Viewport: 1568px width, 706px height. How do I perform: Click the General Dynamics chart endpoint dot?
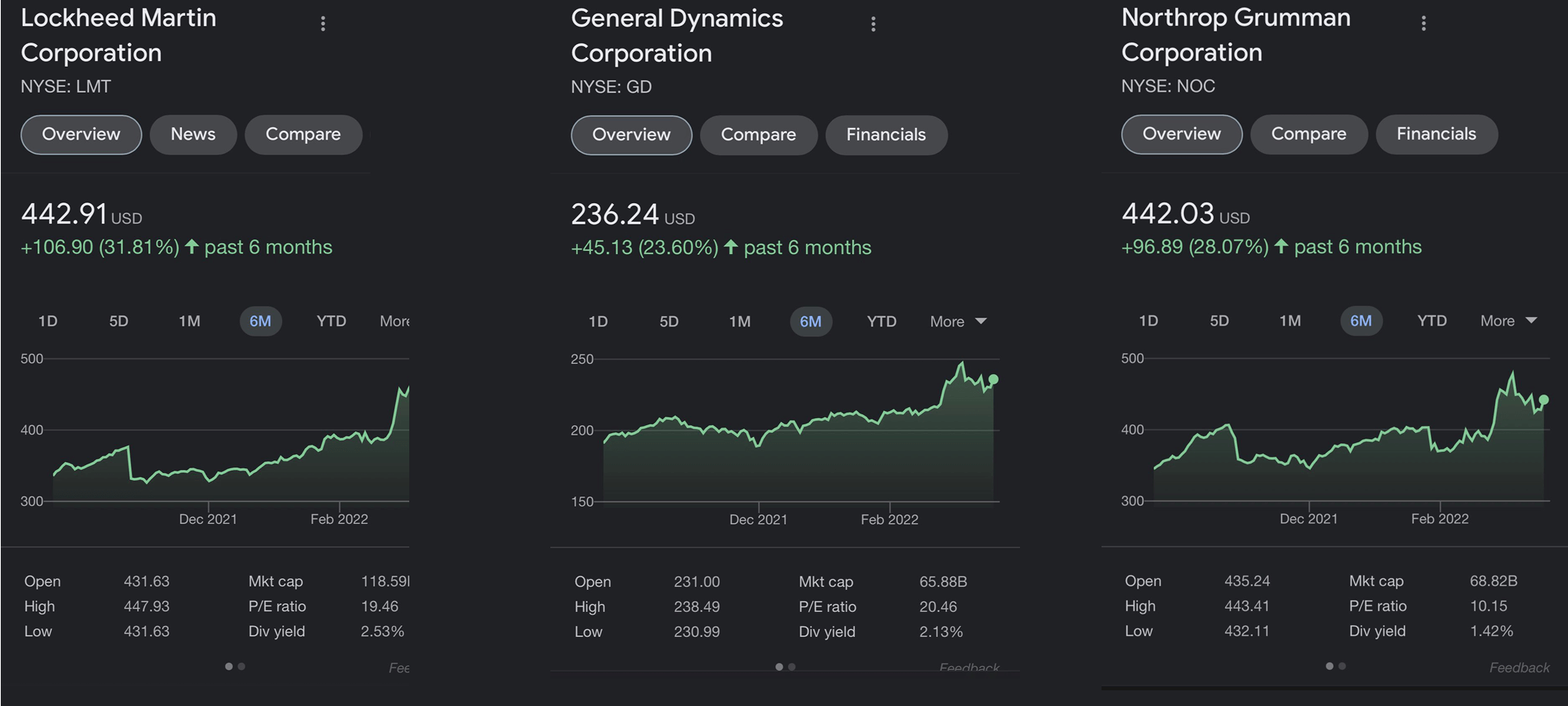click(x=993, y=380)
